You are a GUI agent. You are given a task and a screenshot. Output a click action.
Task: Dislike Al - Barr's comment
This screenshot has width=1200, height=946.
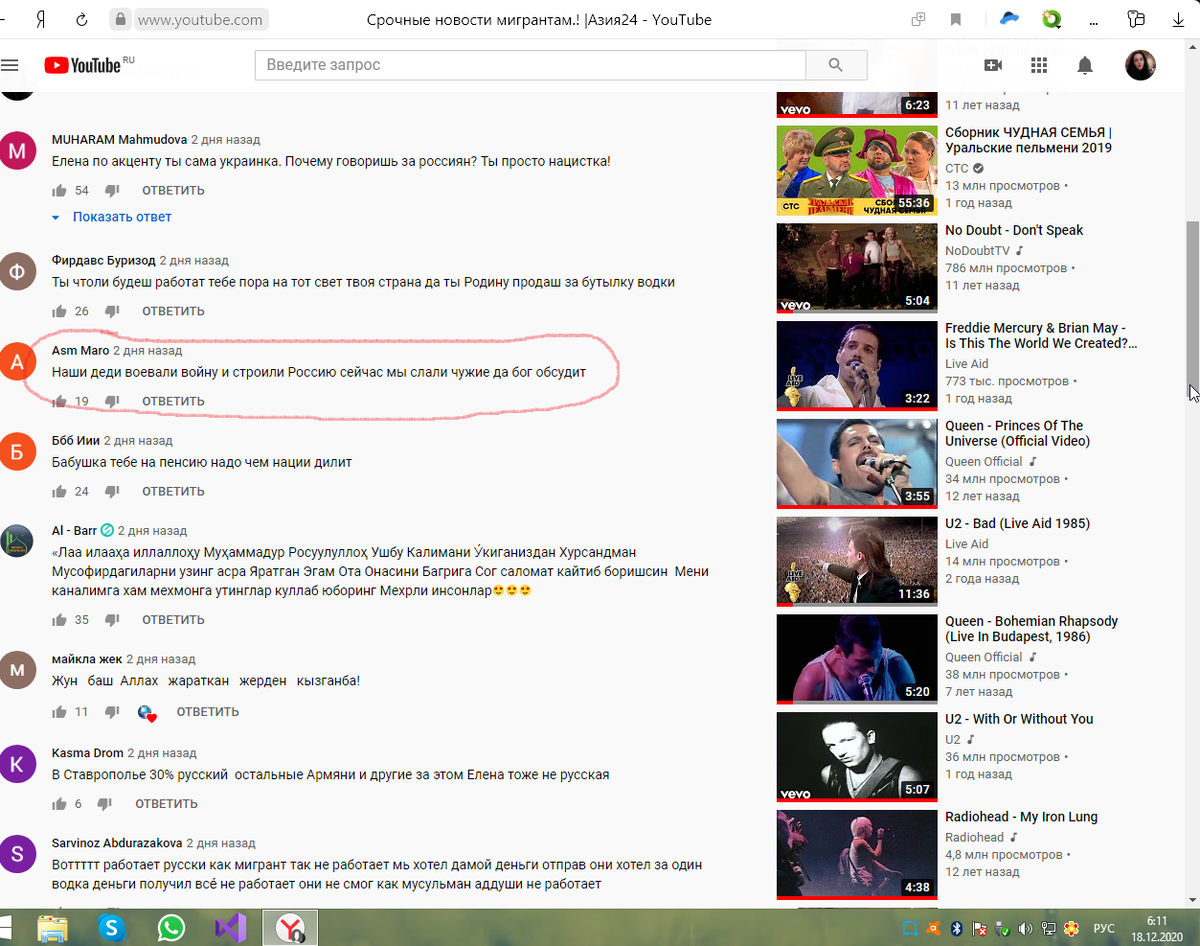(x=112, y=621)
